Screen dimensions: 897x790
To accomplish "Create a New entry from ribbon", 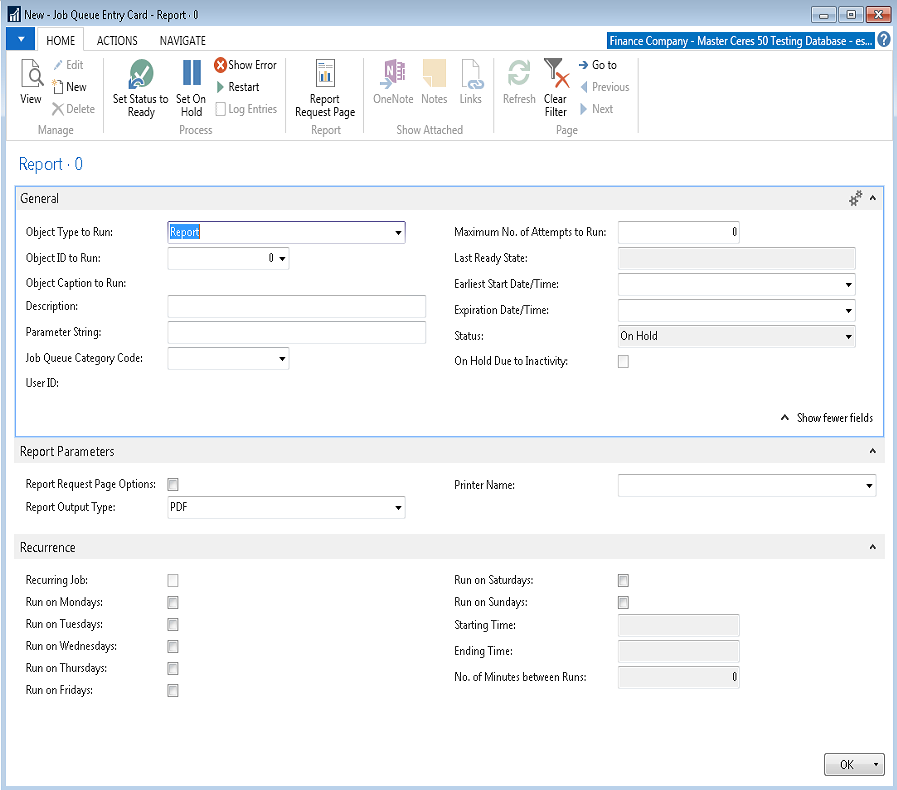I will click(69, 87).
